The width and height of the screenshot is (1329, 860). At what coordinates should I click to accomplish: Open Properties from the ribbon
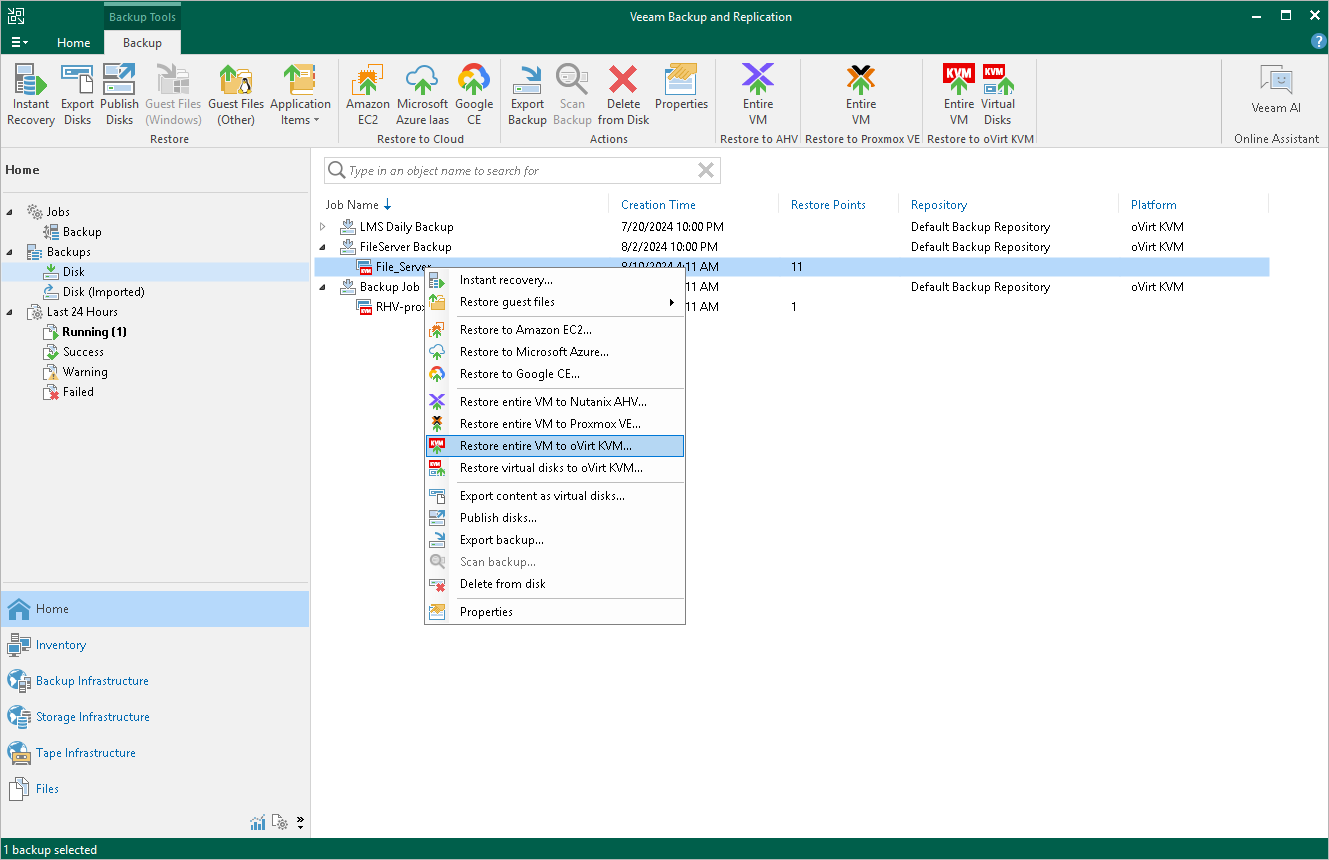click(681, 88)
